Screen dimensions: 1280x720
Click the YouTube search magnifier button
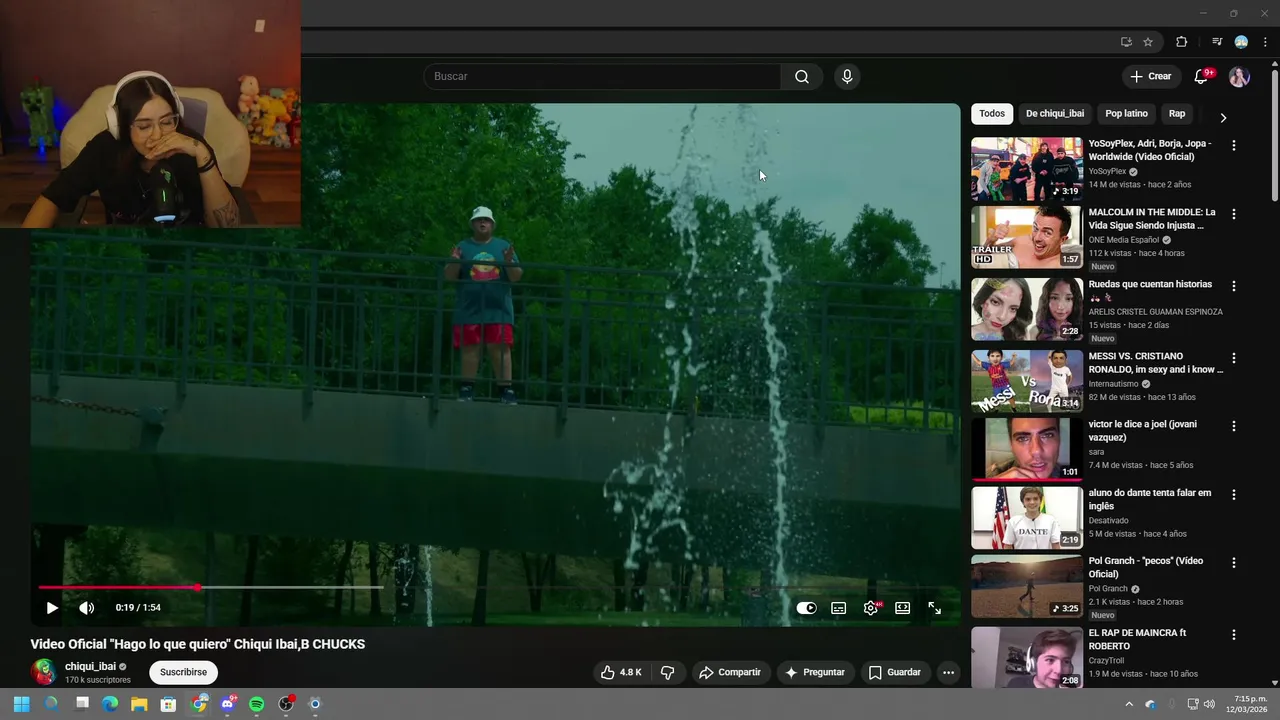click(x=802, y=77)
